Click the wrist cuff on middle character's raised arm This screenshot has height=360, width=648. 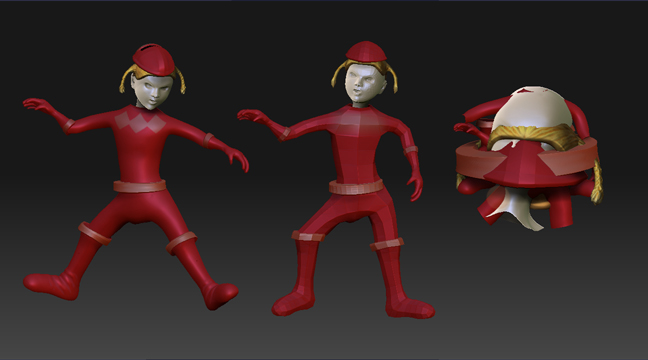pyautogui.click(x=284, y=134)
